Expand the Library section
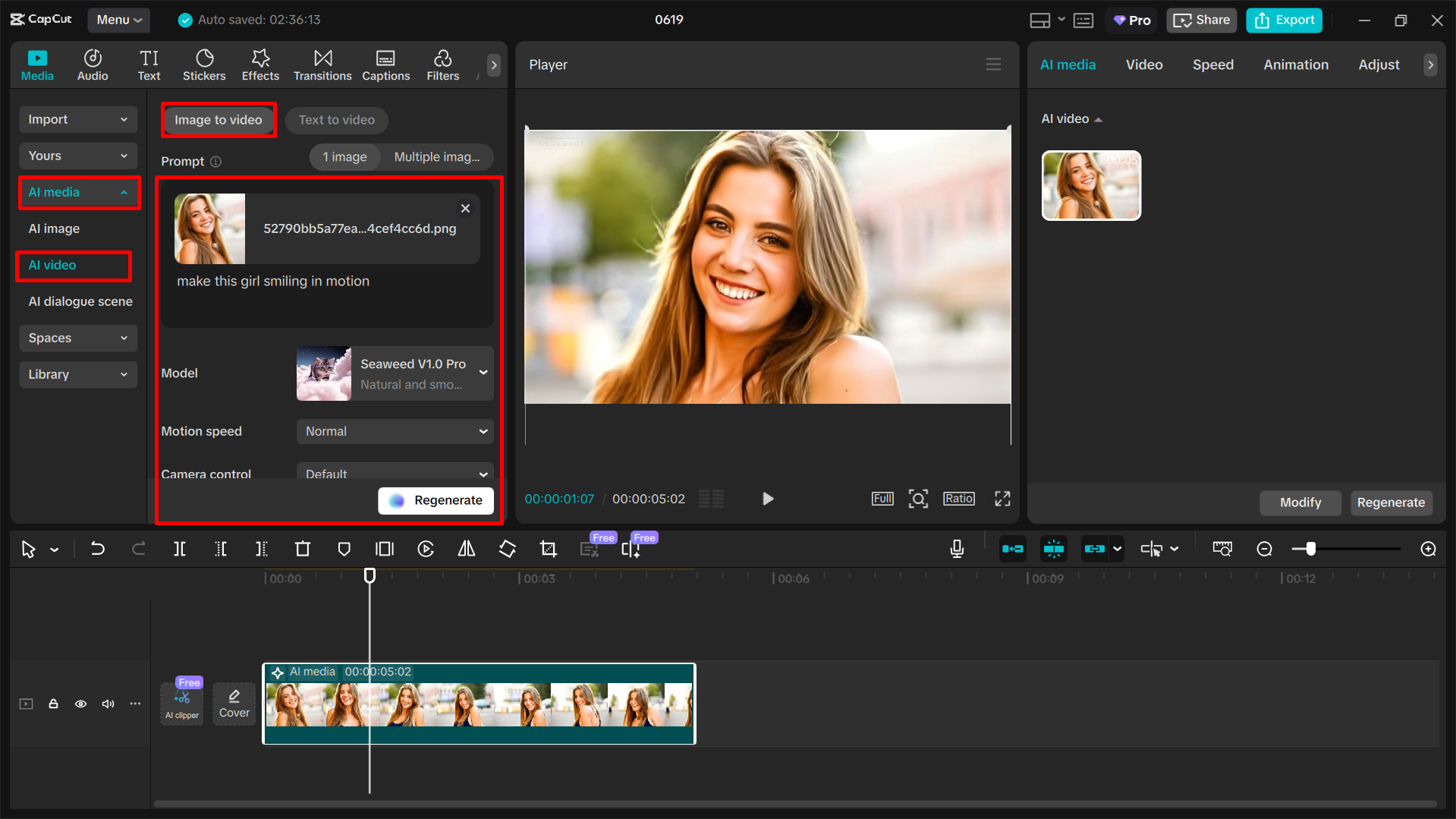 pyautogui.click(x=78, y=374)
